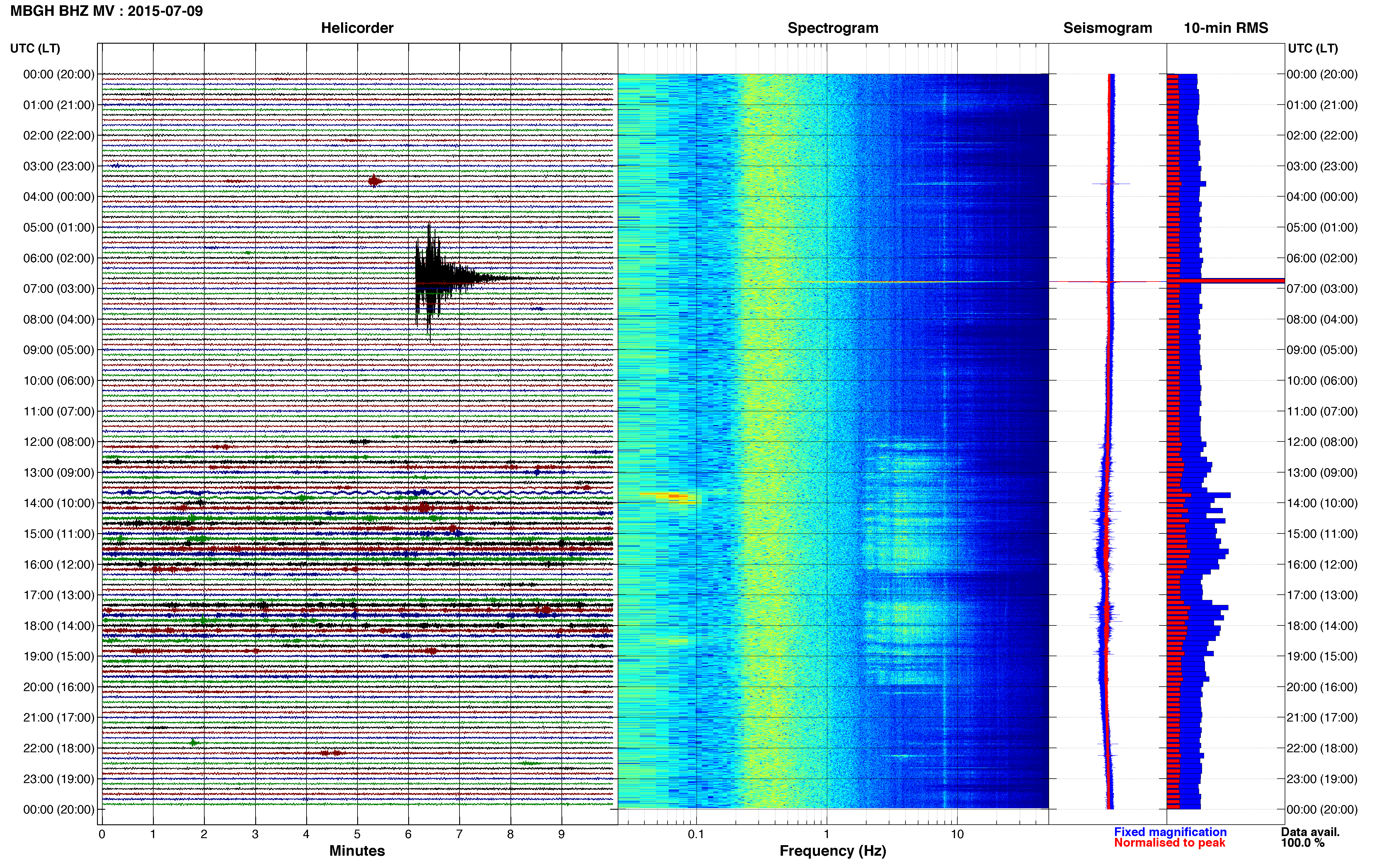This screenshot has height=868, width=1389.
Task: Select the left-axis time label '16:00 (12:00)'
Action: tap(59, 565)
